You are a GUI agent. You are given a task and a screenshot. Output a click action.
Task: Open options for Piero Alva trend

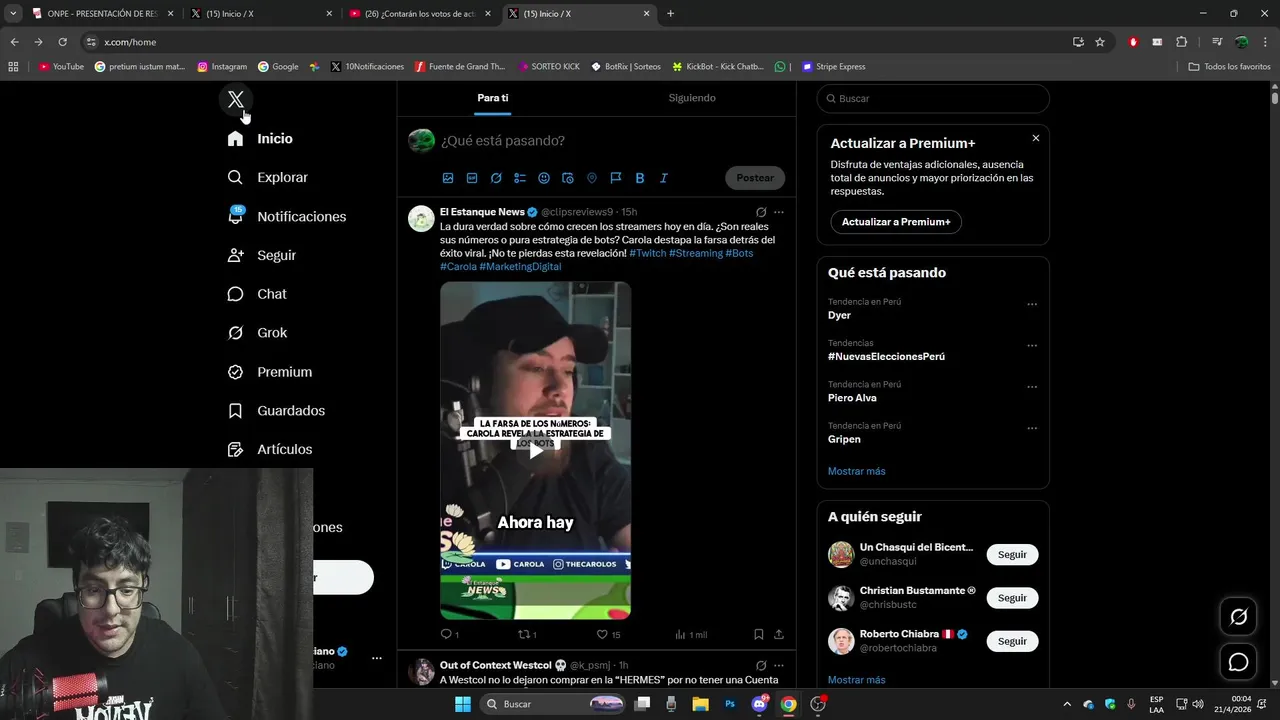[x=1032, y=387]
